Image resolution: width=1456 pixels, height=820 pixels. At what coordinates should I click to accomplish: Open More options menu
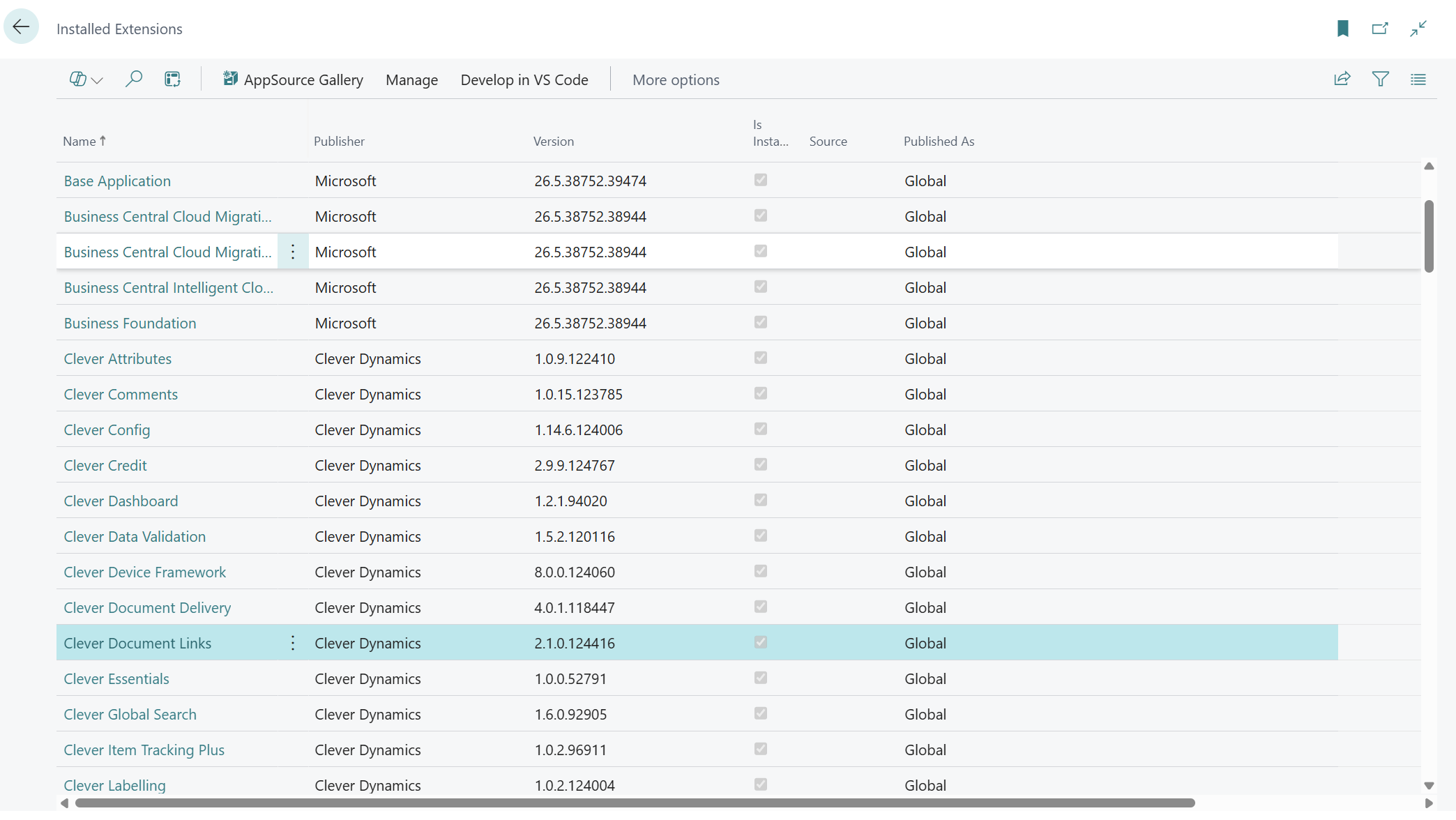675,79
